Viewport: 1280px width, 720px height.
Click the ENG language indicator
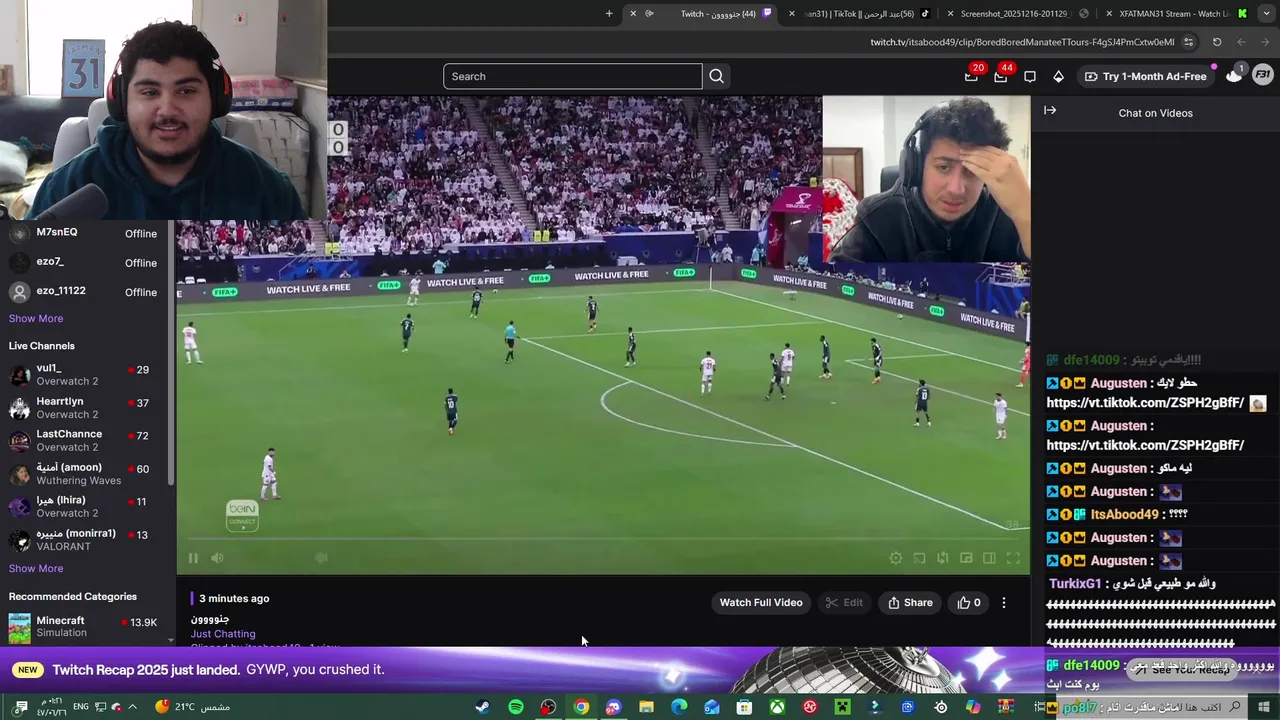pyautogui.click(x=81, y=707)
